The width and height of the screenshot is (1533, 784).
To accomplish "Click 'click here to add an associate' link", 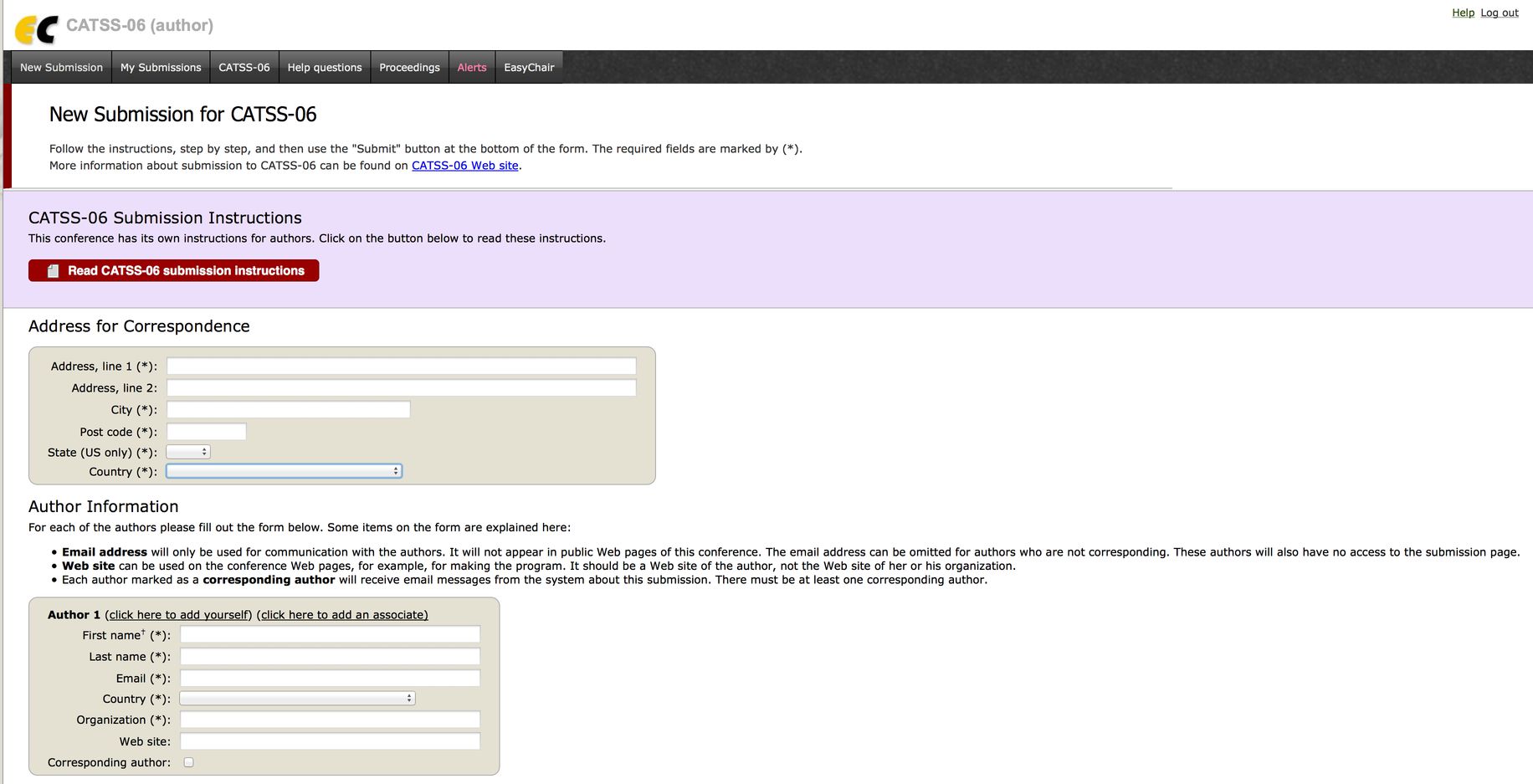I will point(342,615).
